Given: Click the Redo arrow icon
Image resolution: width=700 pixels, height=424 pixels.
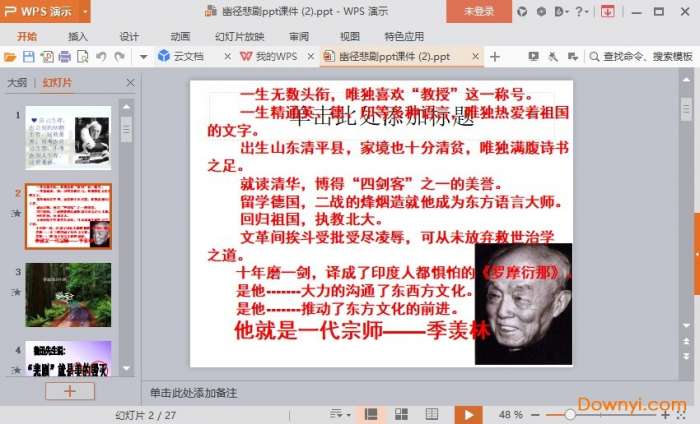Looking at the screenshot, I should tap(119, 57).
